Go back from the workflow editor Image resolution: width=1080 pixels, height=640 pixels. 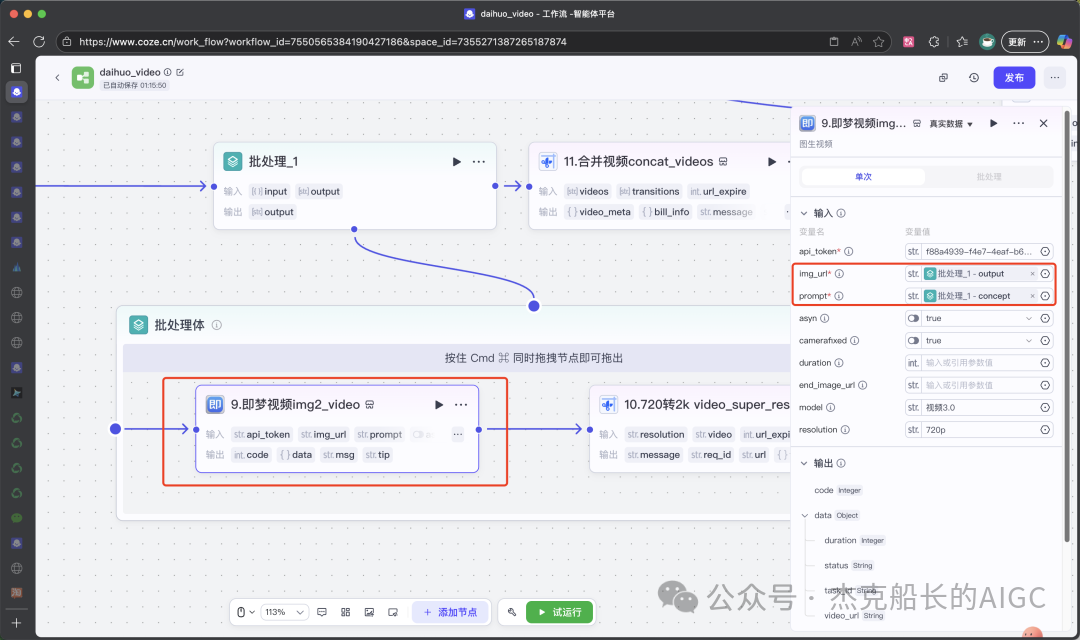click(x=57, y=78)
